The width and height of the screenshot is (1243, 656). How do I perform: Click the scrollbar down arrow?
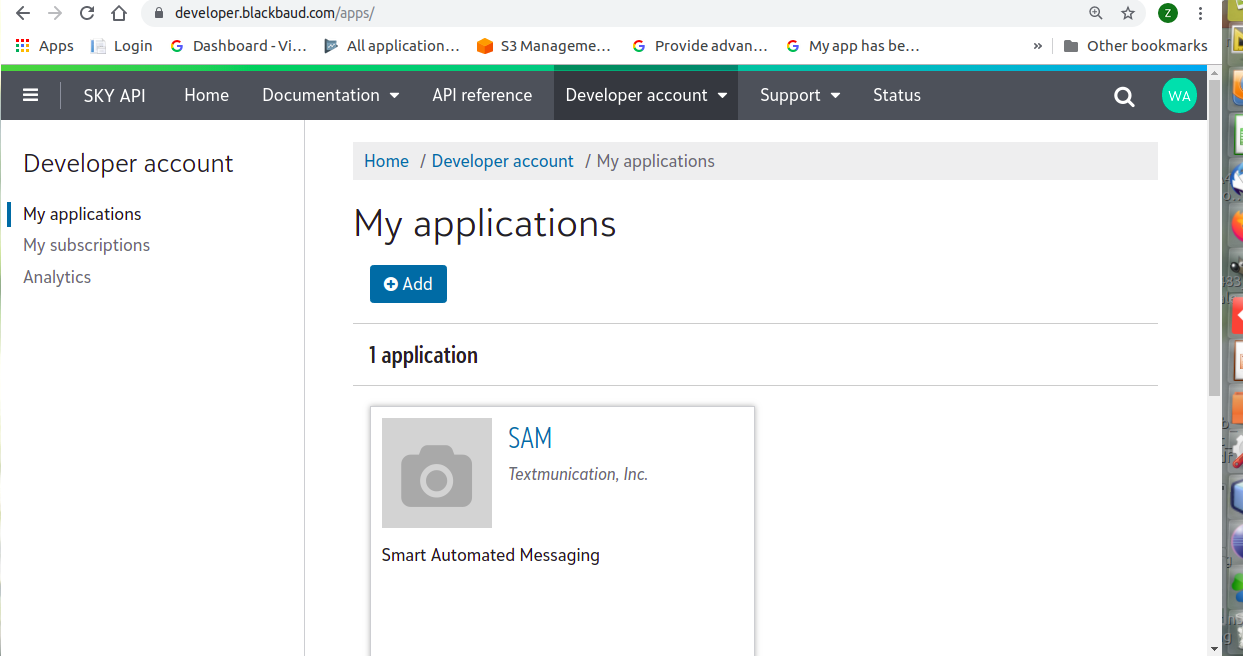(1214, 647)
